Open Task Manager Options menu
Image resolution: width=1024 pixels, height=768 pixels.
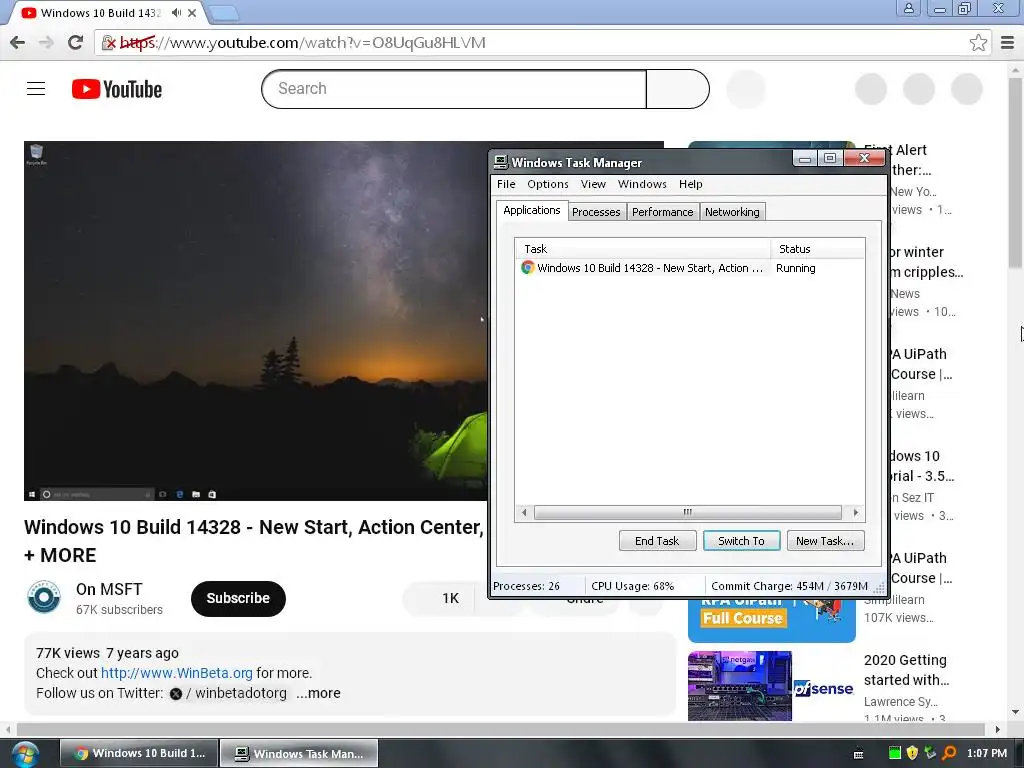[x=547, y=184]
